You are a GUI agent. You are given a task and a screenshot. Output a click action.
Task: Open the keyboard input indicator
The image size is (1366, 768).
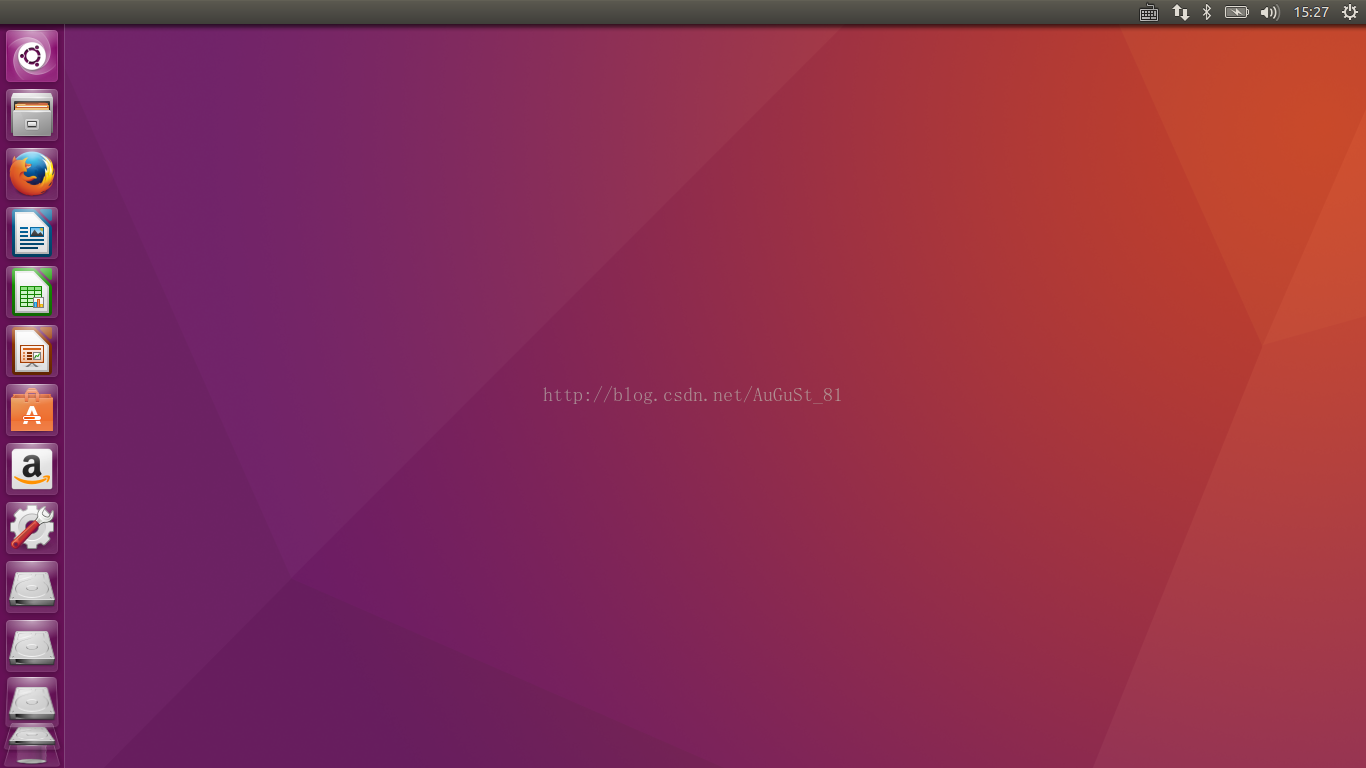(x=1149, y=12)
